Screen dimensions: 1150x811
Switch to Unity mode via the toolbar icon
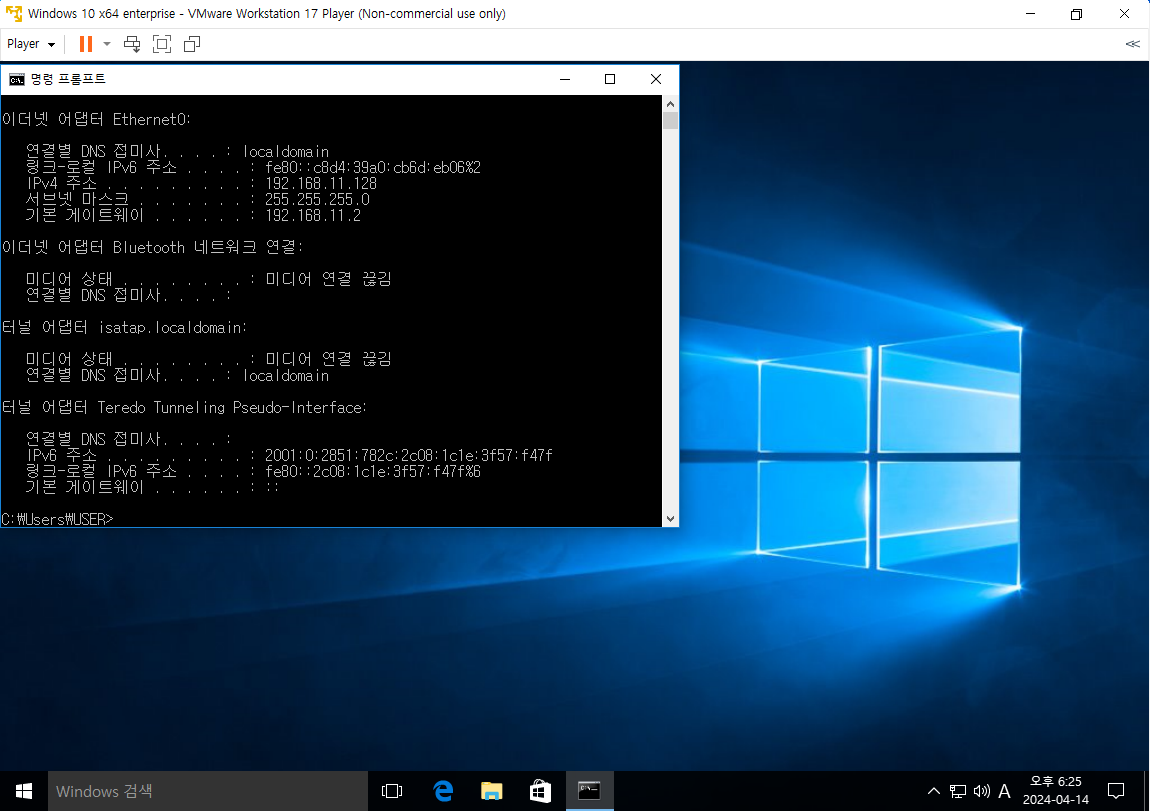(192, 44)
